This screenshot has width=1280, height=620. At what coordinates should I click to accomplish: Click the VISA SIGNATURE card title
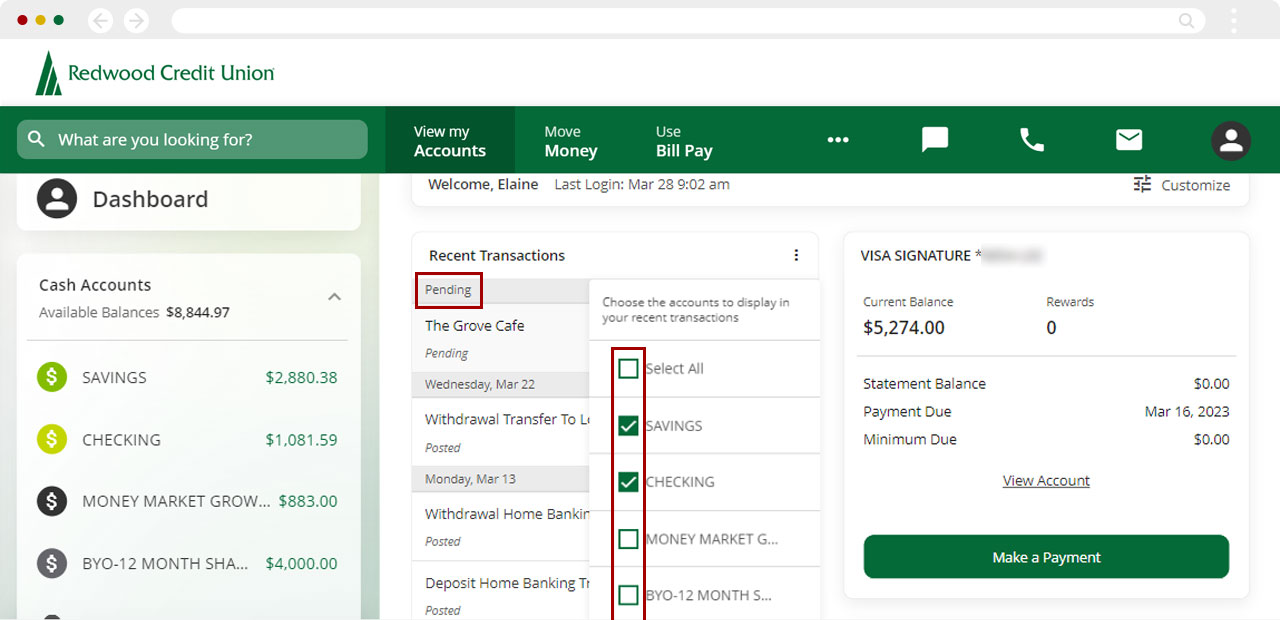[x=915, y=256]
